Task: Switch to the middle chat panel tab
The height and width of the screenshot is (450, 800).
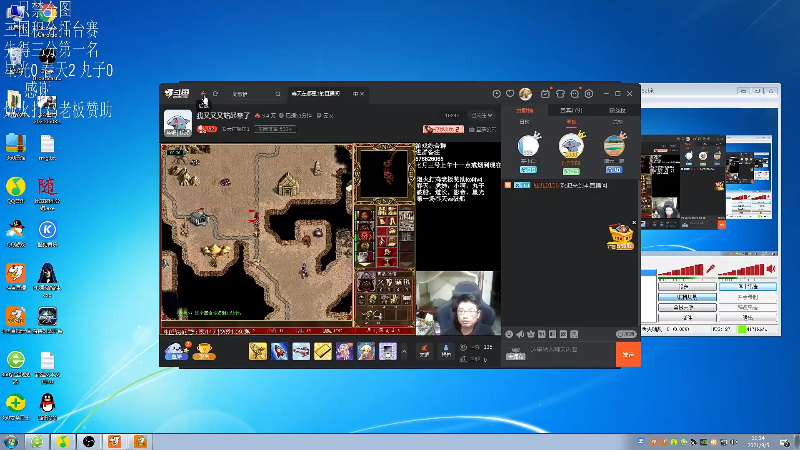Action: [571, 110]
